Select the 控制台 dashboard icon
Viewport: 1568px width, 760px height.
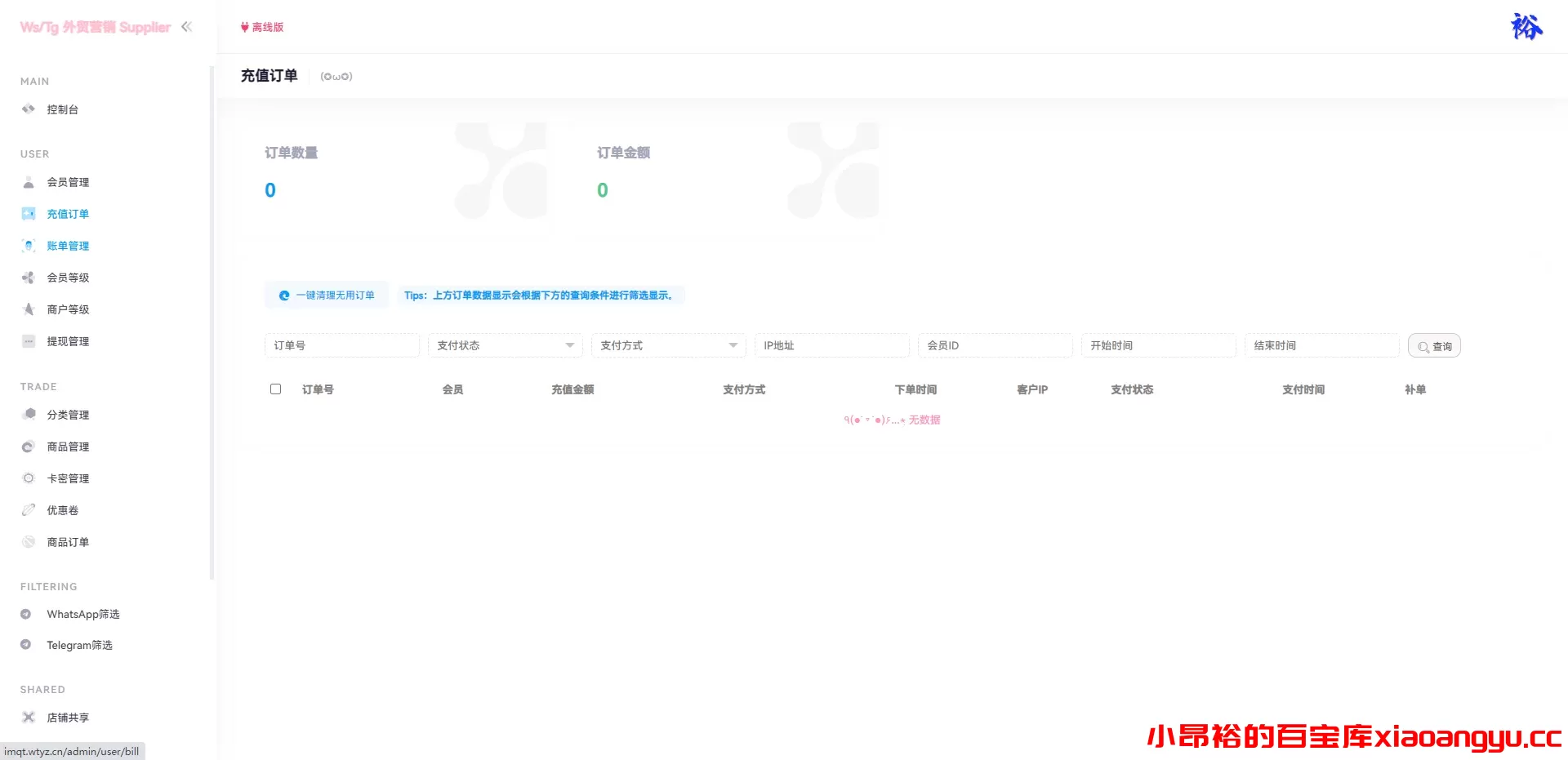tap(28, 109)
